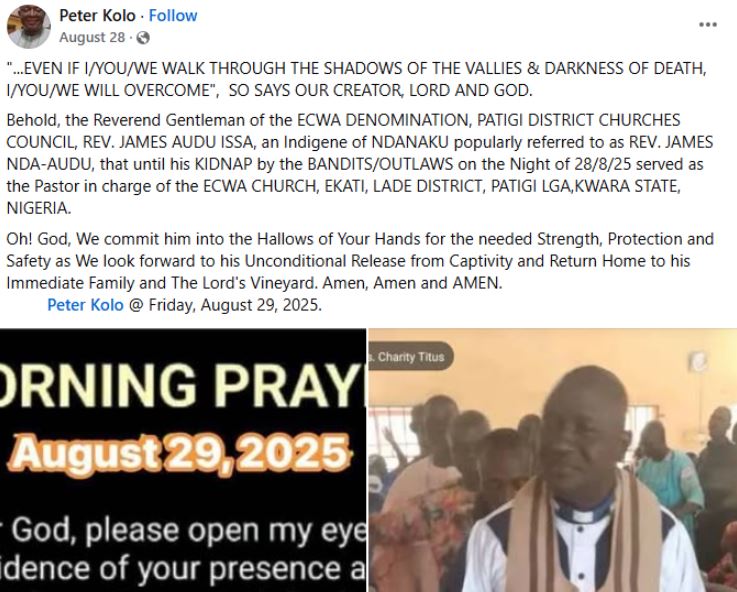The height and width of the screenshot is (592, 737).
Task: Click the reverend's white clerical collar
Action: click(583, 510)
